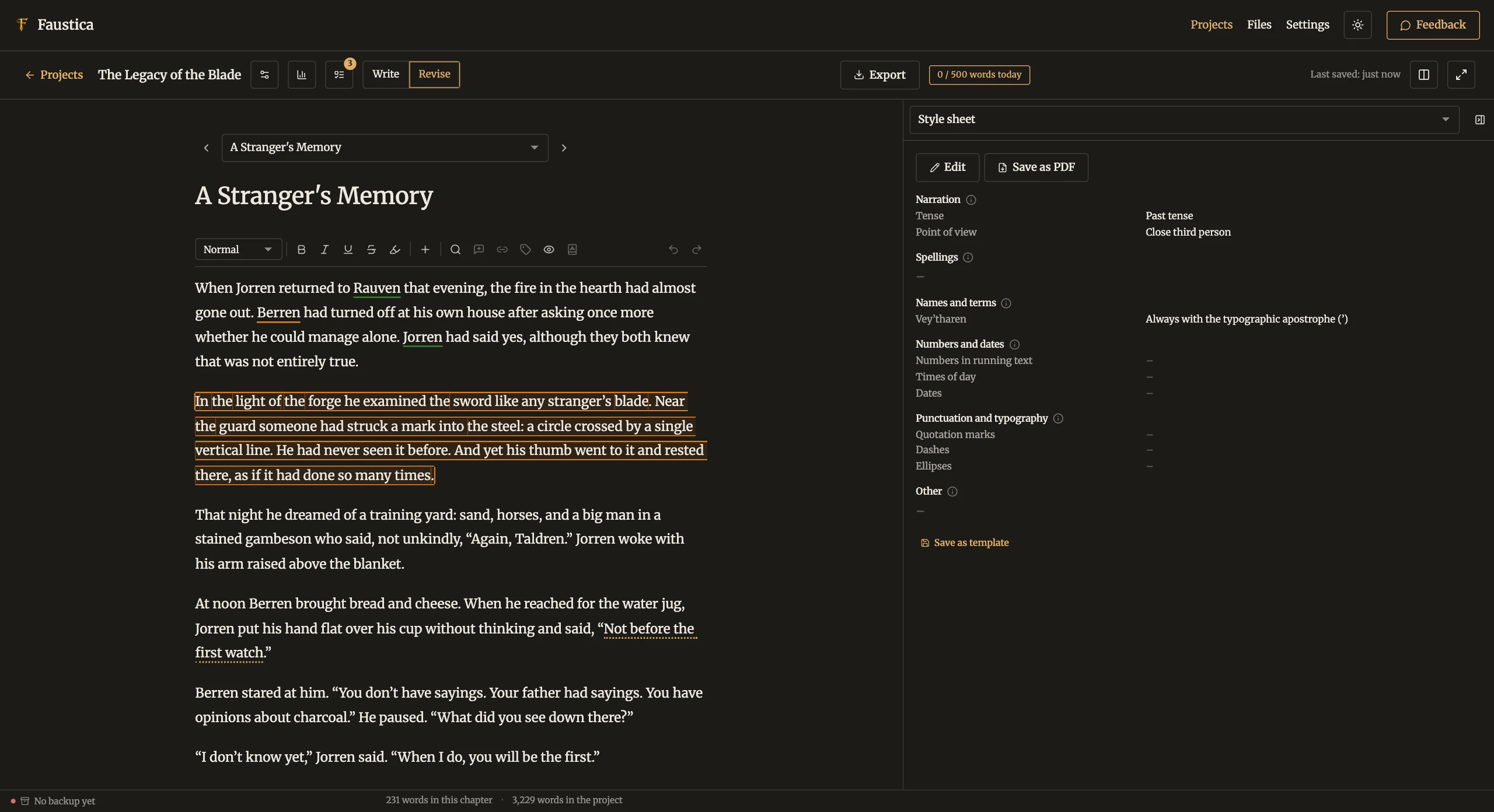This screenshot has height=812, width=1494.
Task: Show info for Narration section
Action: click(x=971, y=200)
